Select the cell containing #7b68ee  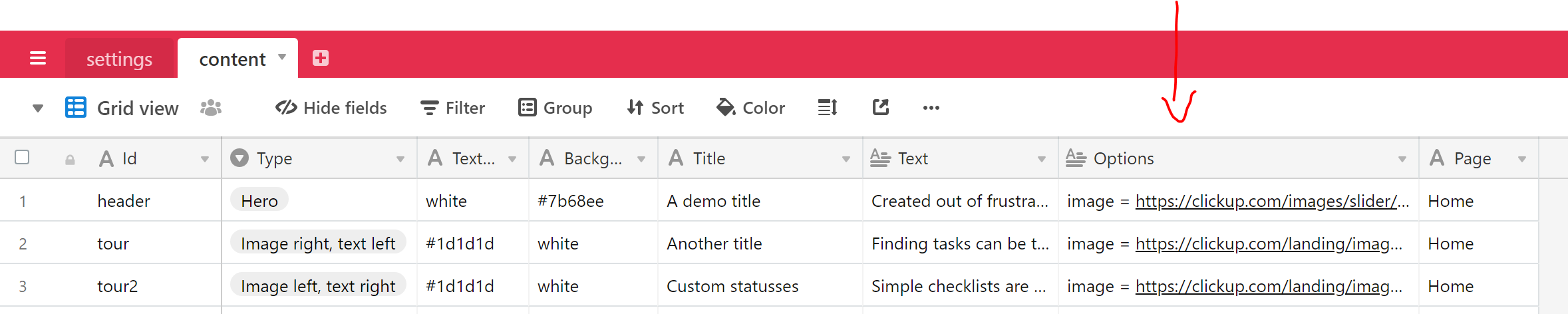click(593, 201)
